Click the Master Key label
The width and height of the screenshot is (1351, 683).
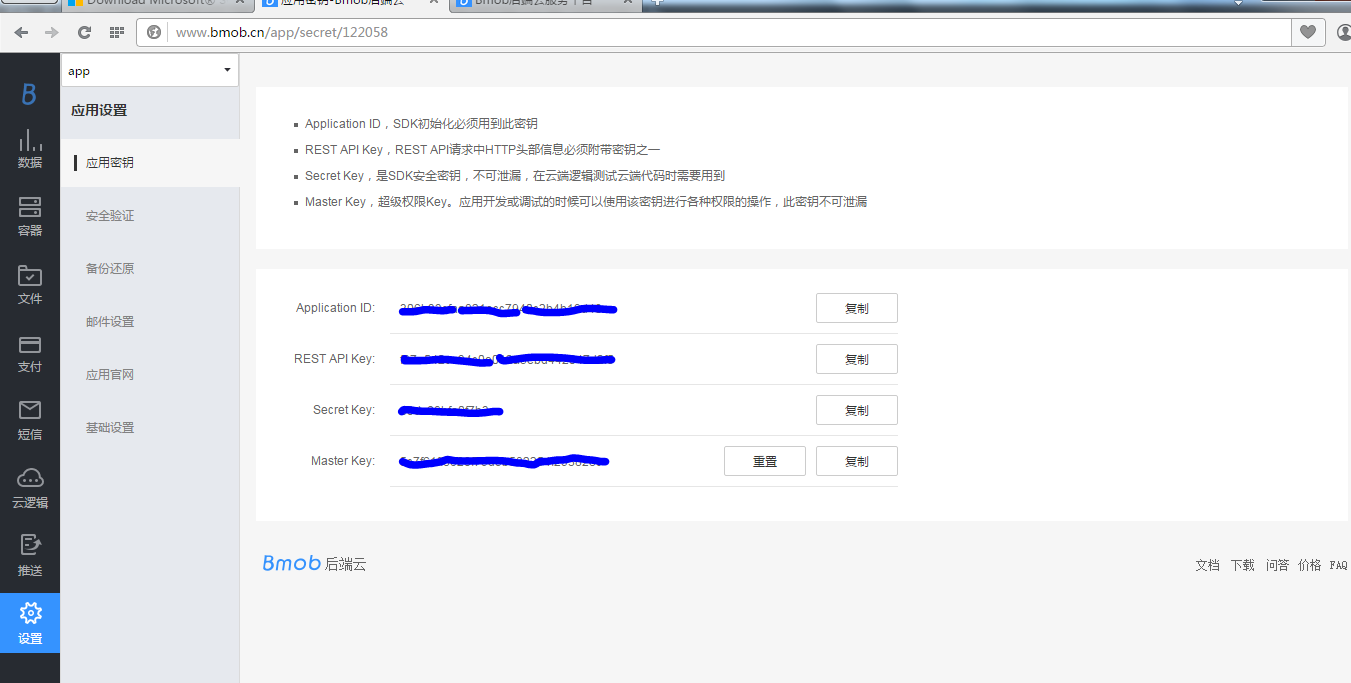[343, 461]
